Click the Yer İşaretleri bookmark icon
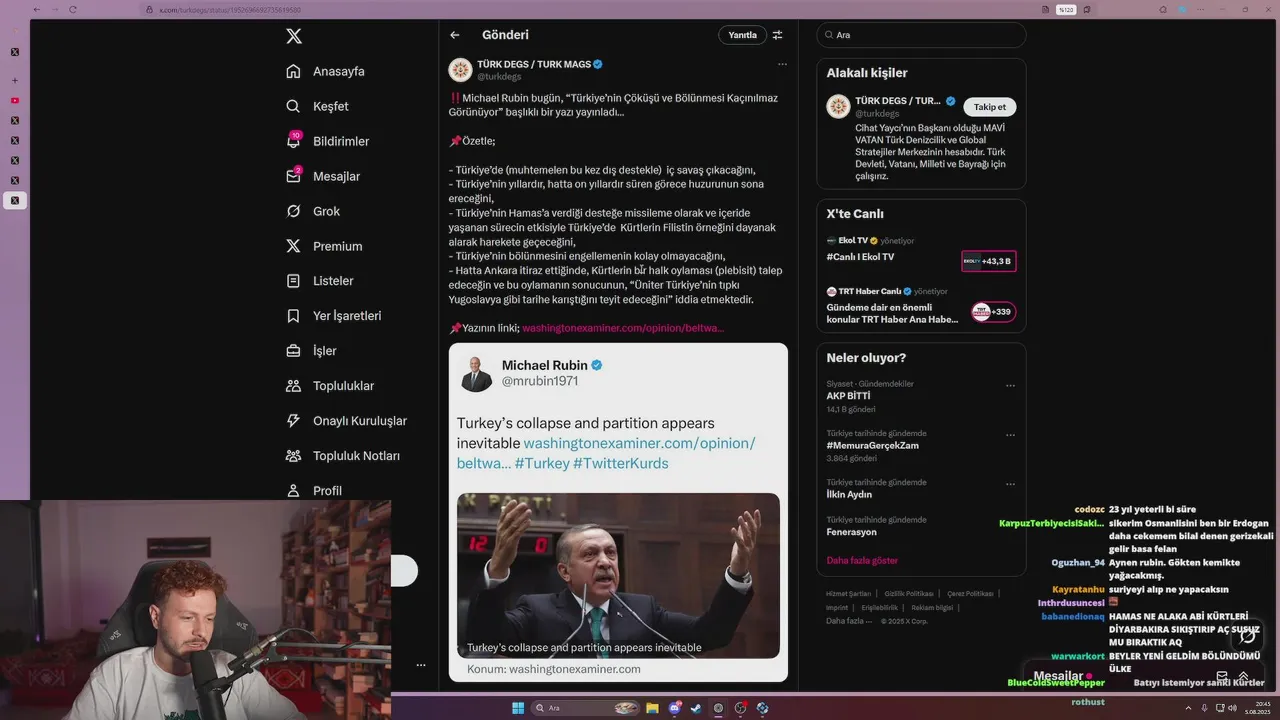The height and width of the screenshot is (720, 1280). tap(293, 316)
